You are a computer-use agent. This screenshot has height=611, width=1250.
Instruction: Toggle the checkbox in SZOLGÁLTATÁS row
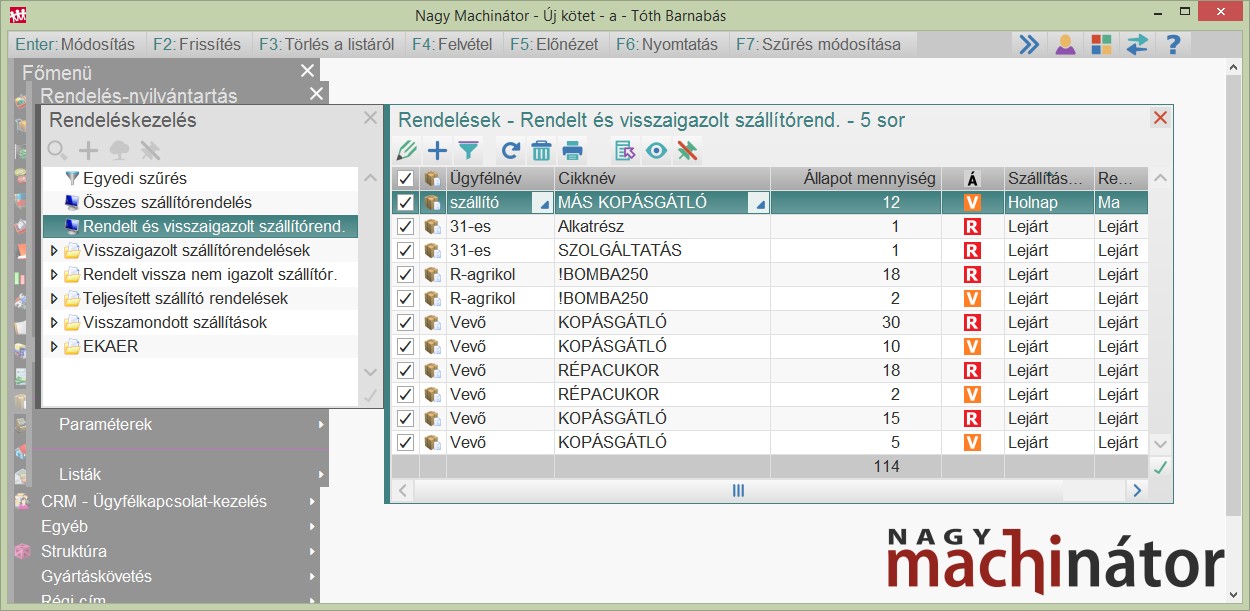[x=405, y=251]
